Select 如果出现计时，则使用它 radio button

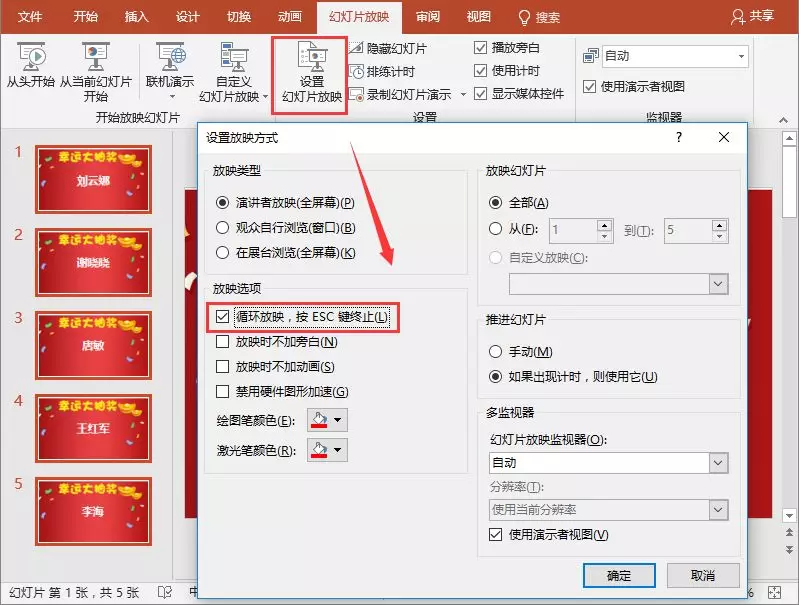(495, 377)
